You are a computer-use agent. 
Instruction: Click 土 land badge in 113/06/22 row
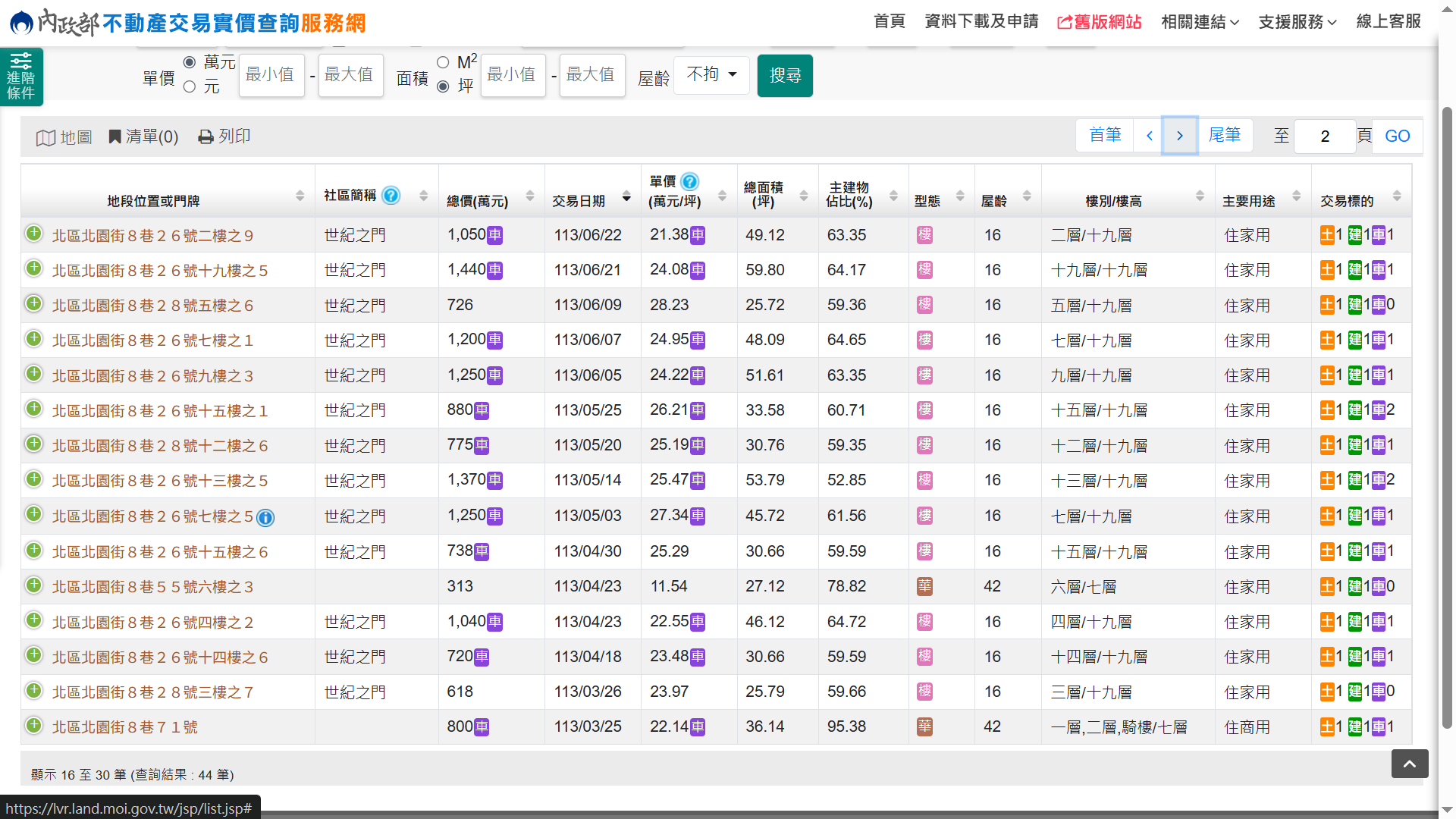tap(1327, 235)
